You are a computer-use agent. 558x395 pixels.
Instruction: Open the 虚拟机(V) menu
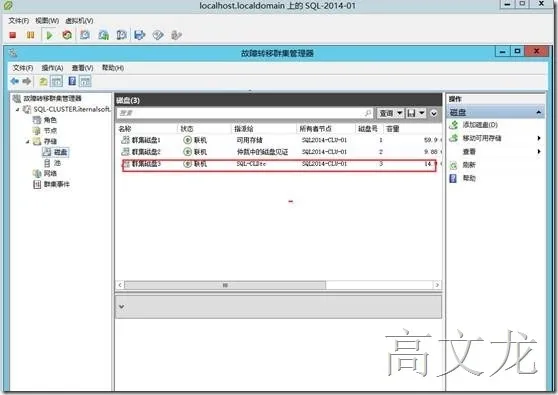79,21
